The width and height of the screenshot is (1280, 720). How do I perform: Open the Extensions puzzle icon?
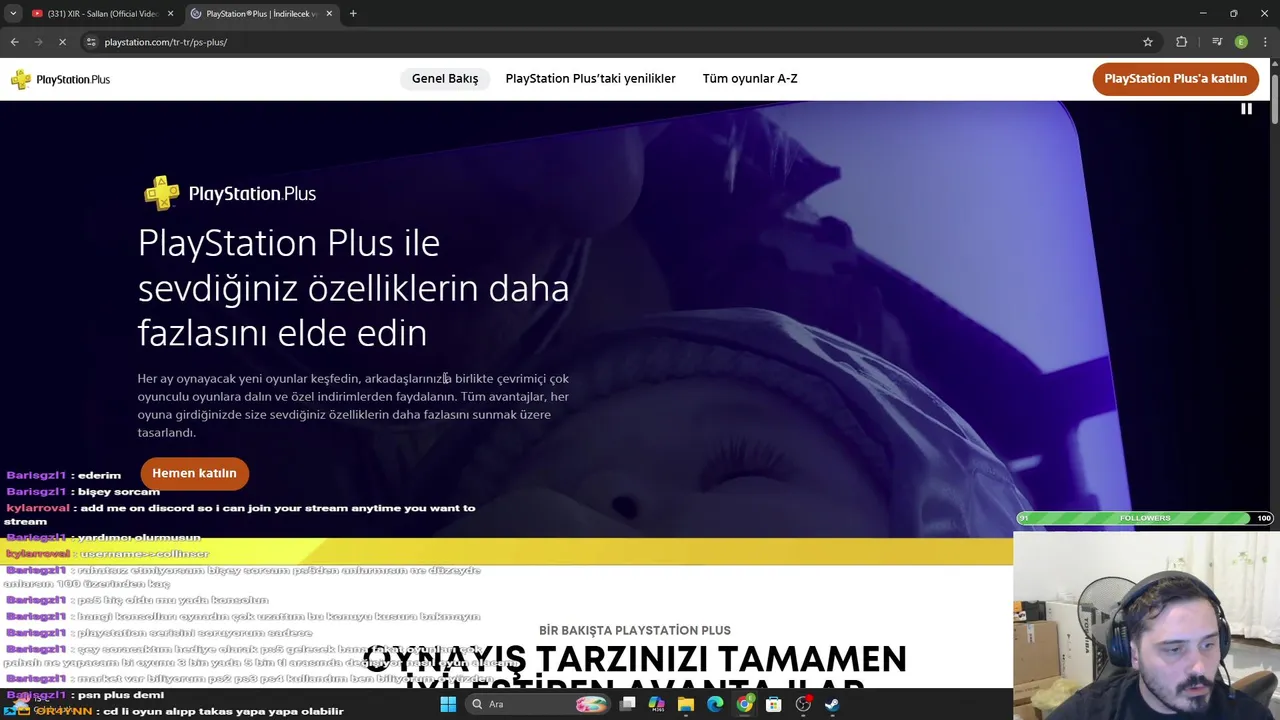pyautogui.click(x=1182, y=42)
